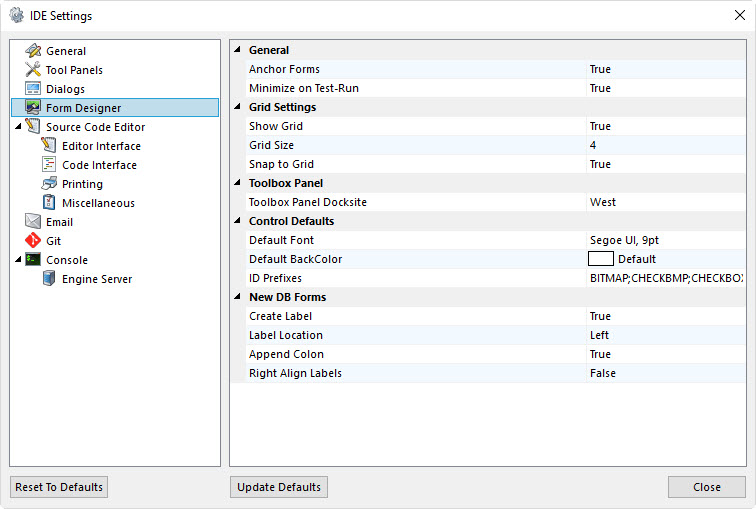Image resolution: width=756 pixels, height=509 pixels.
Task: Click the Default BackColor property name
Action: (x=295, y=259)
